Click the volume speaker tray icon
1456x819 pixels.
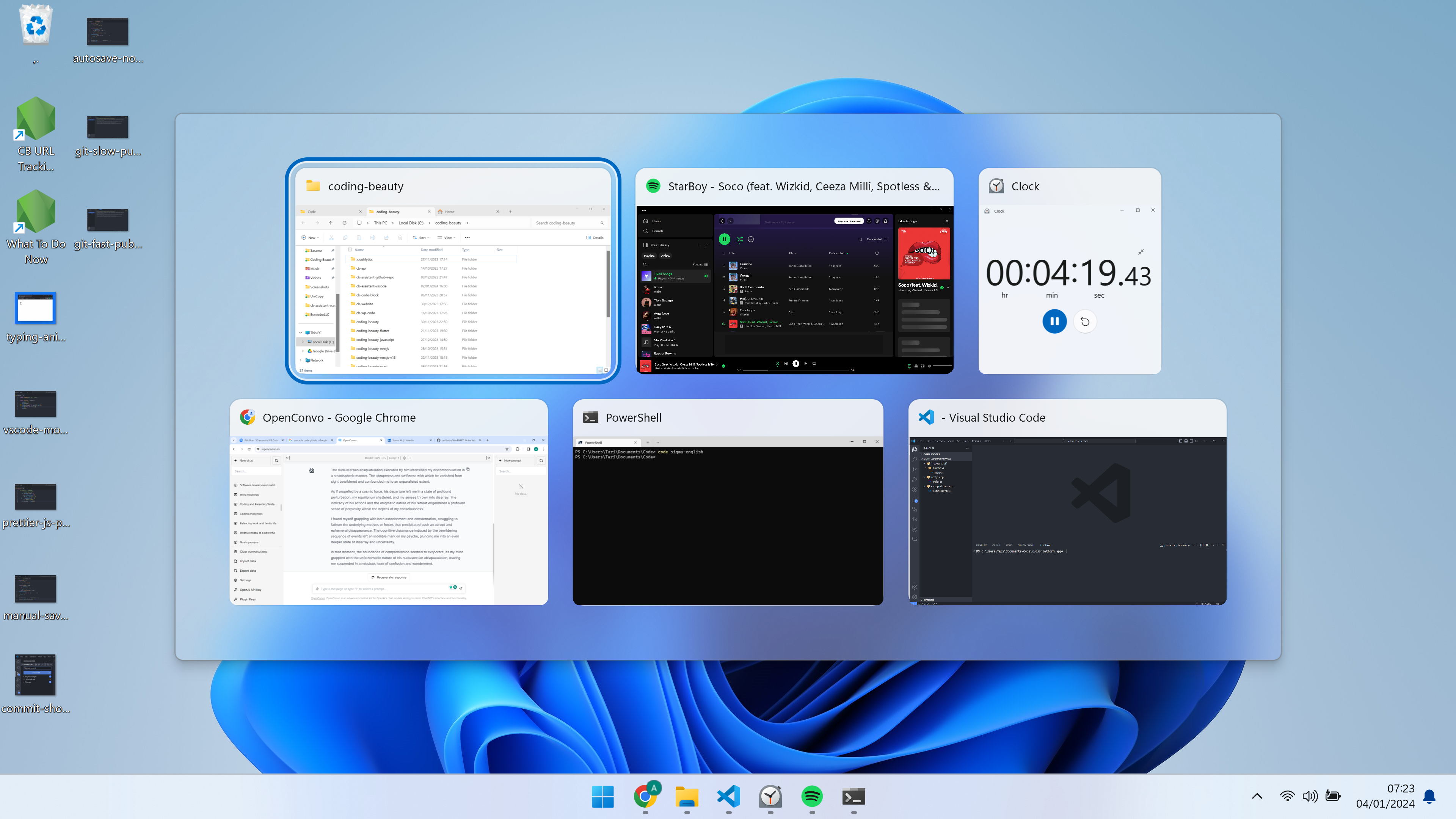[x=1310, y=796]
